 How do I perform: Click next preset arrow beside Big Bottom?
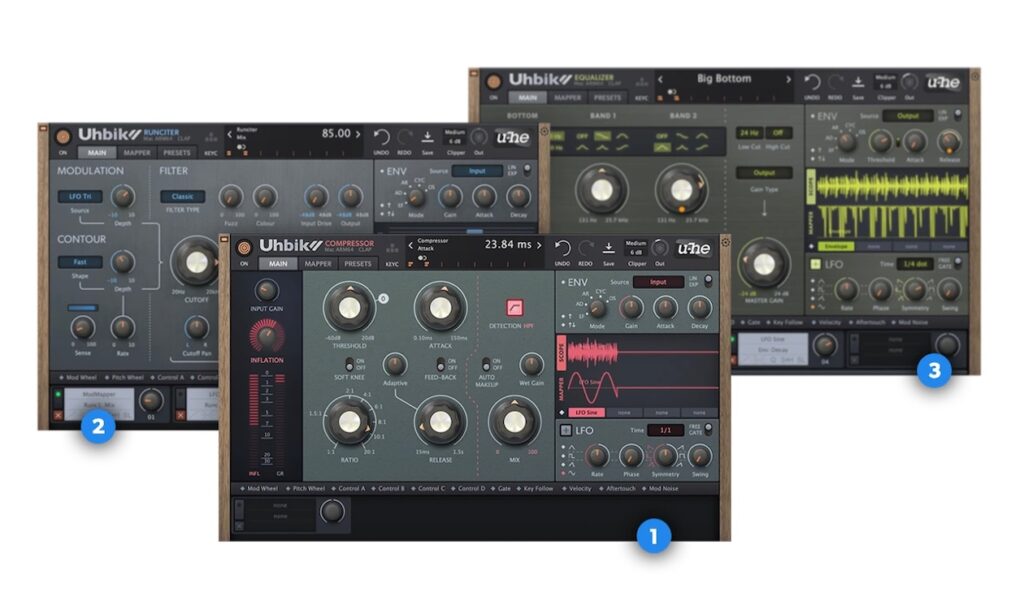click(788, 78)
